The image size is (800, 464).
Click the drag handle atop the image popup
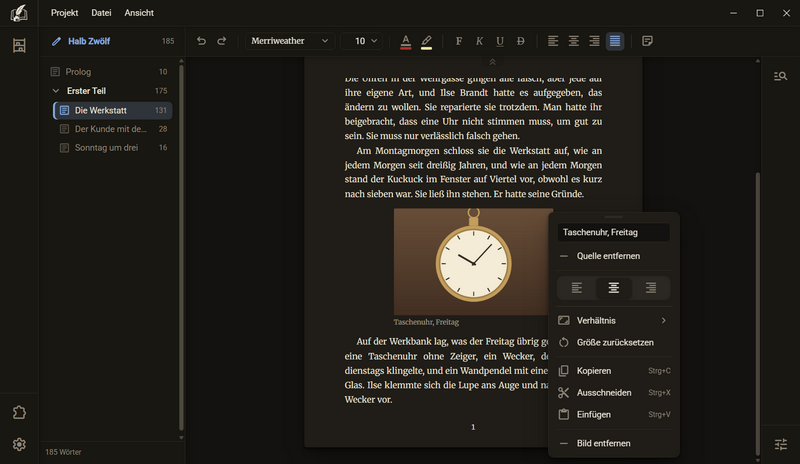pyautogui.click(x=614, y=217)
